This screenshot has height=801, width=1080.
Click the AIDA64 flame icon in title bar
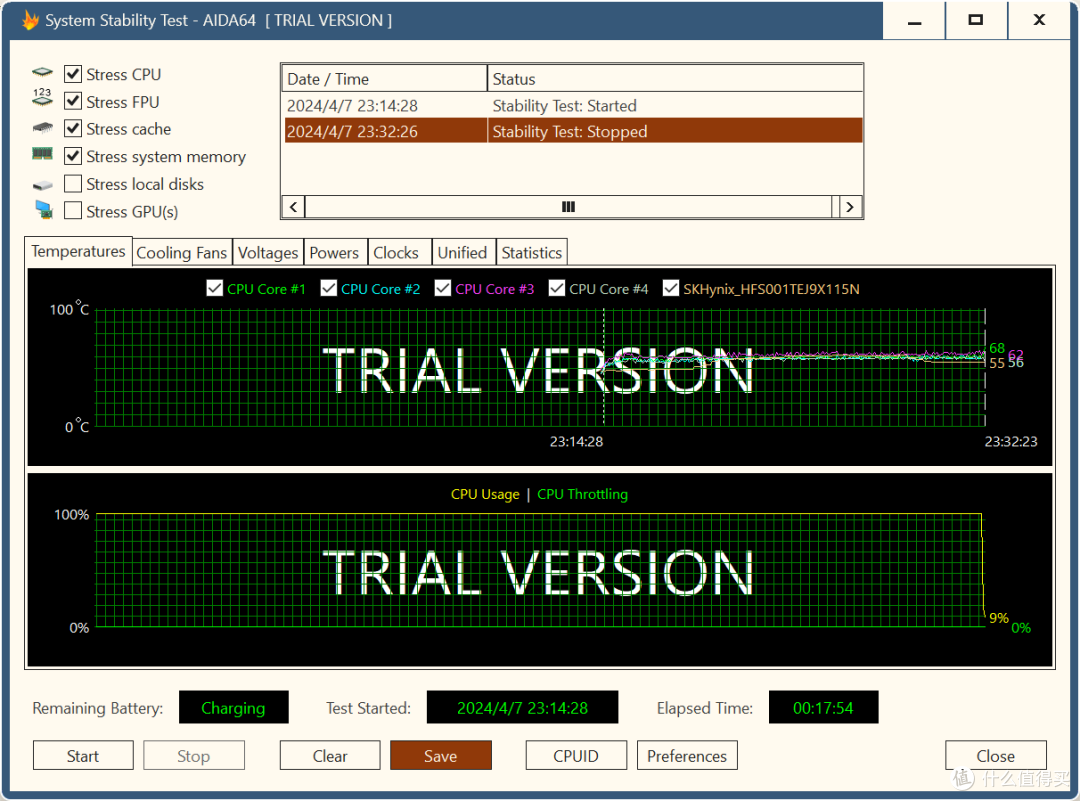tap(30, 20)
